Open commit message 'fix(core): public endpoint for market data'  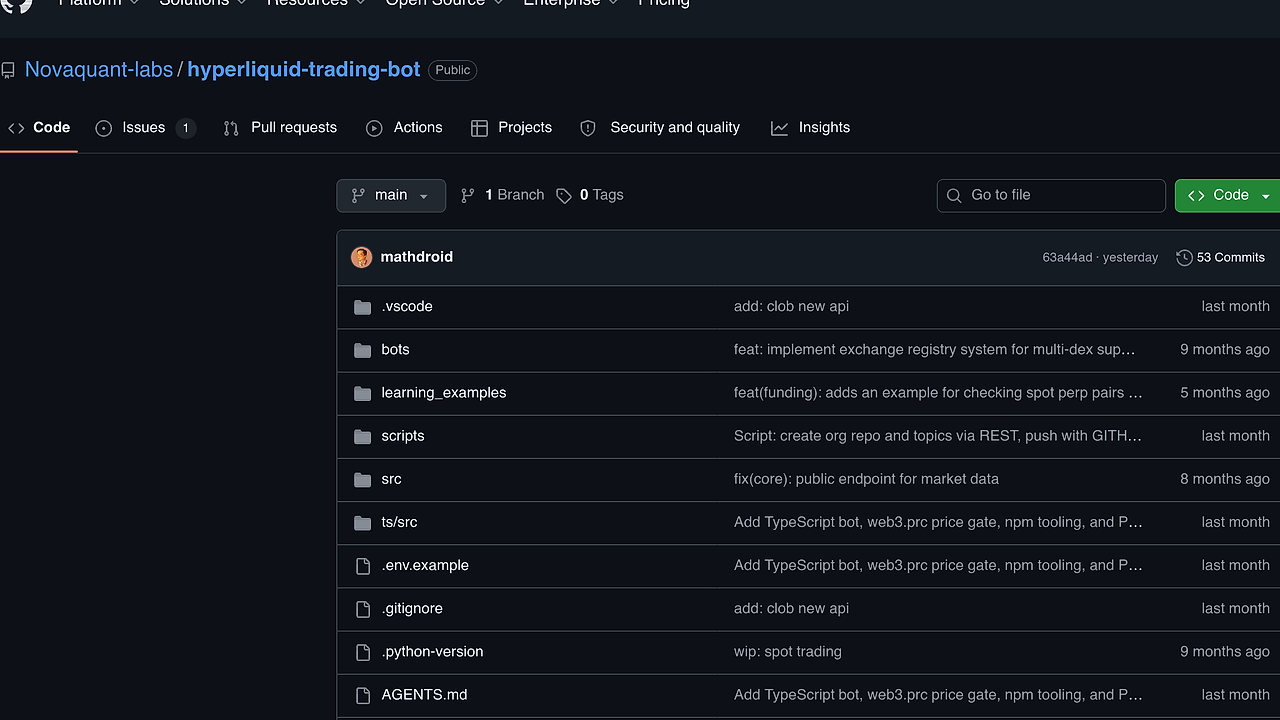(866, 479)
